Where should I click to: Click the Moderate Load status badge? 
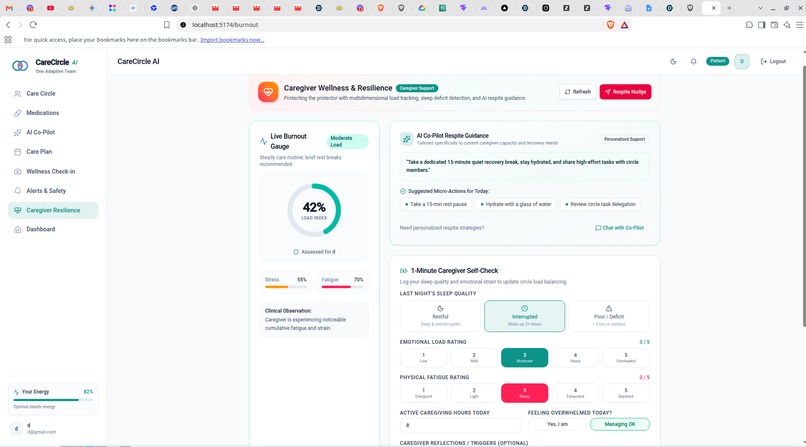tap(347, 141)
